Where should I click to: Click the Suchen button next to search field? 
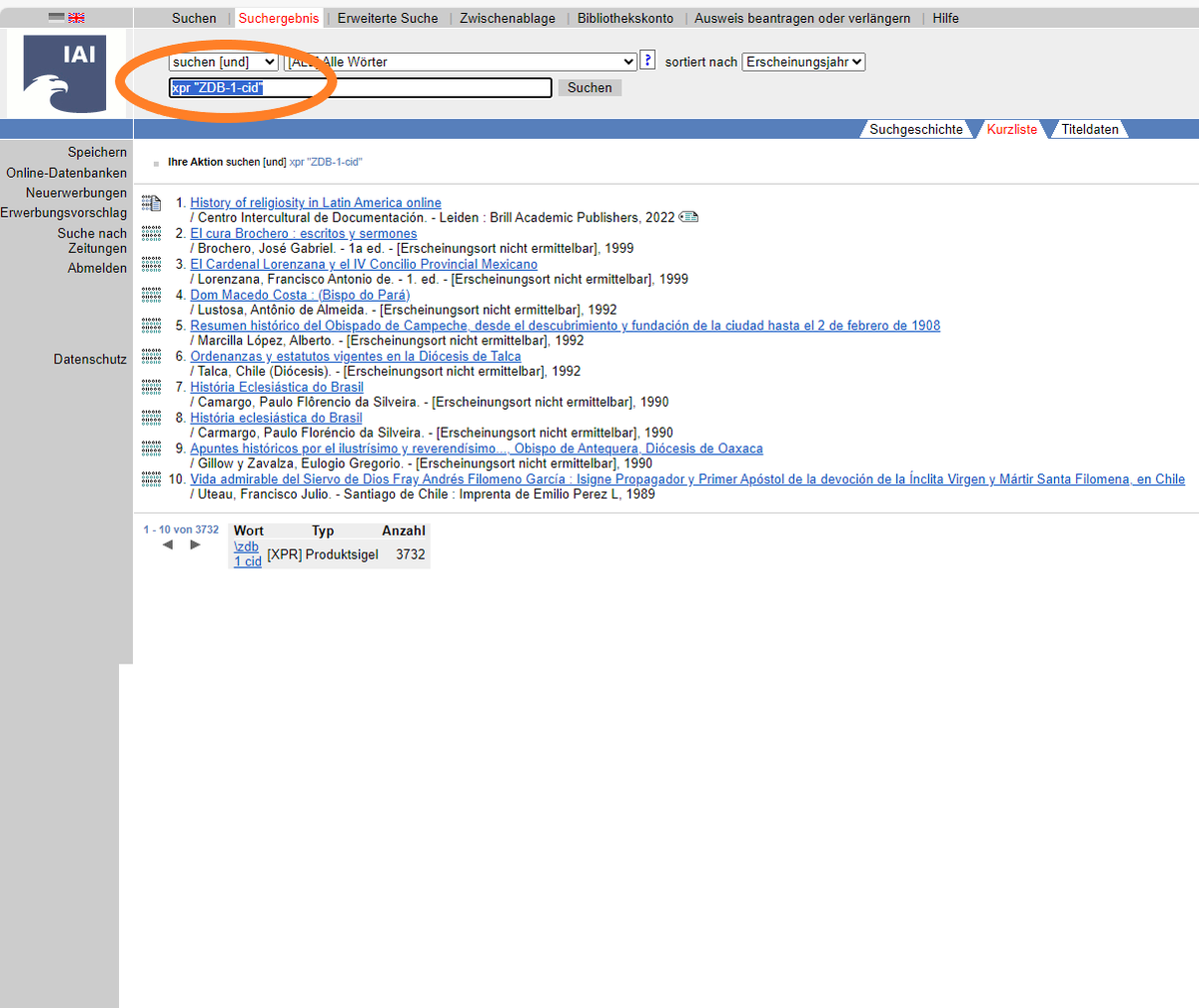pos(590,88)
